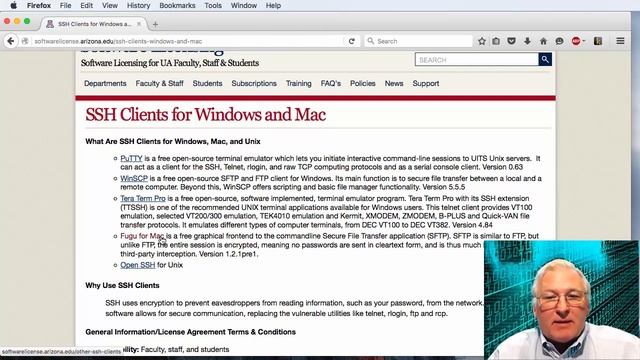Click 'What Are SSH Clients' subheading
The width and height of the screenshot is (640, 360).
[x=173, y=141]
